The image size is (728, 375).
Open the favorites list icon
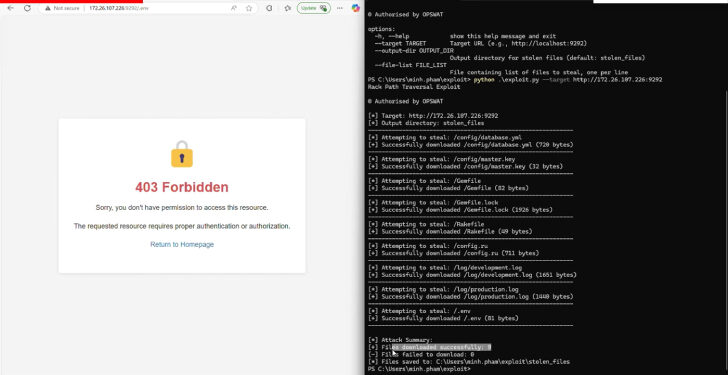[287, 8]
